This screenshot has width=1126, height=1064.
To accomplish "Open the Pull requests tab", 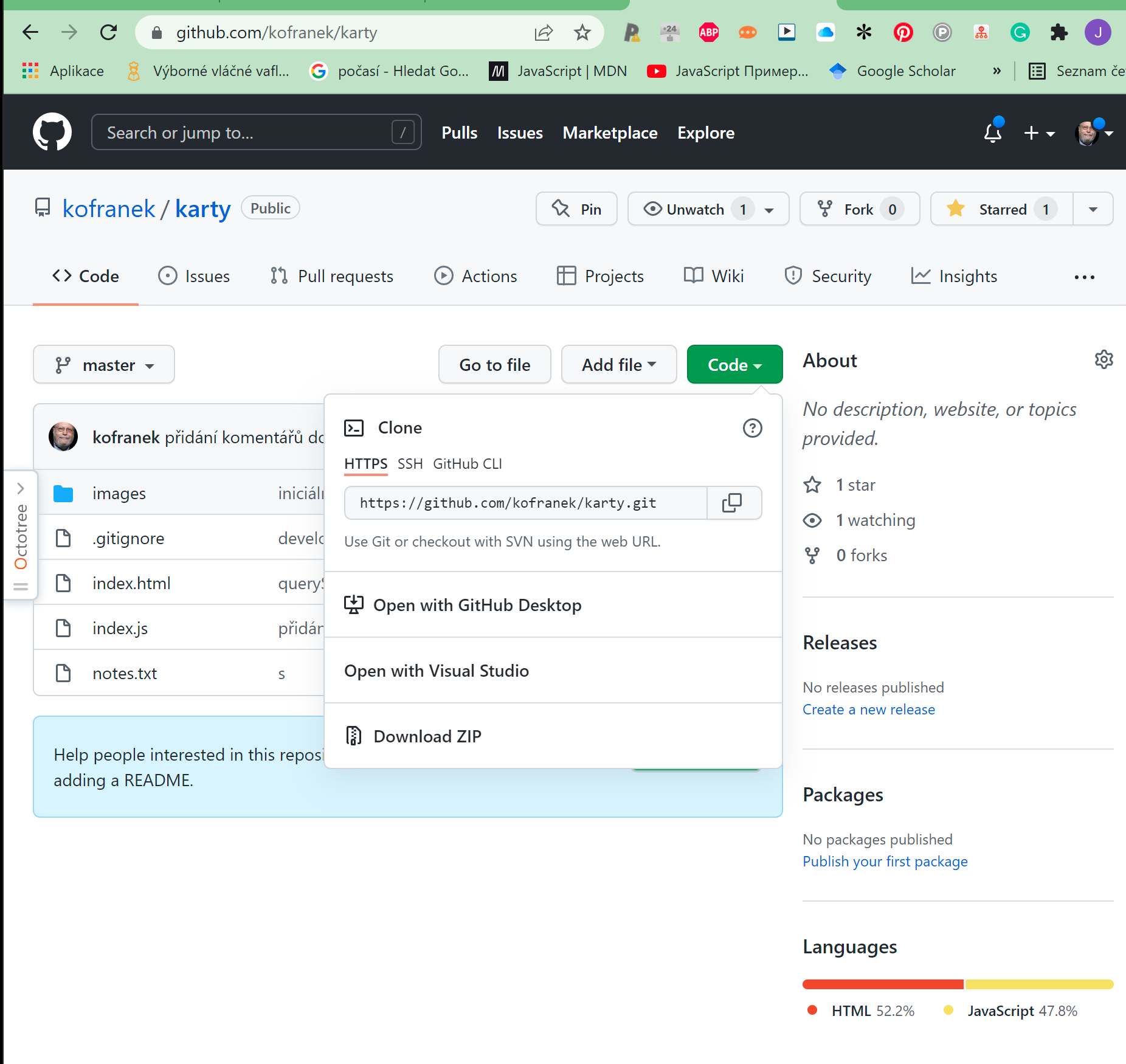I will (332, 276).
